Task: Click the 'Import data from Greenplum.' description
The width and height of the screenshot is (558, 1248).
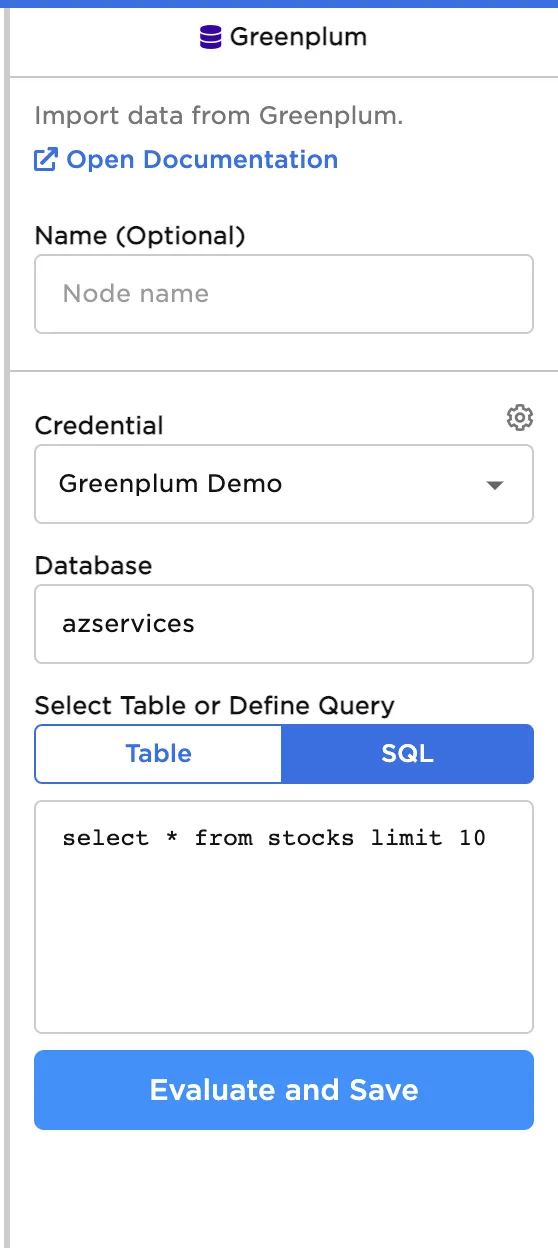Action: 219,115
